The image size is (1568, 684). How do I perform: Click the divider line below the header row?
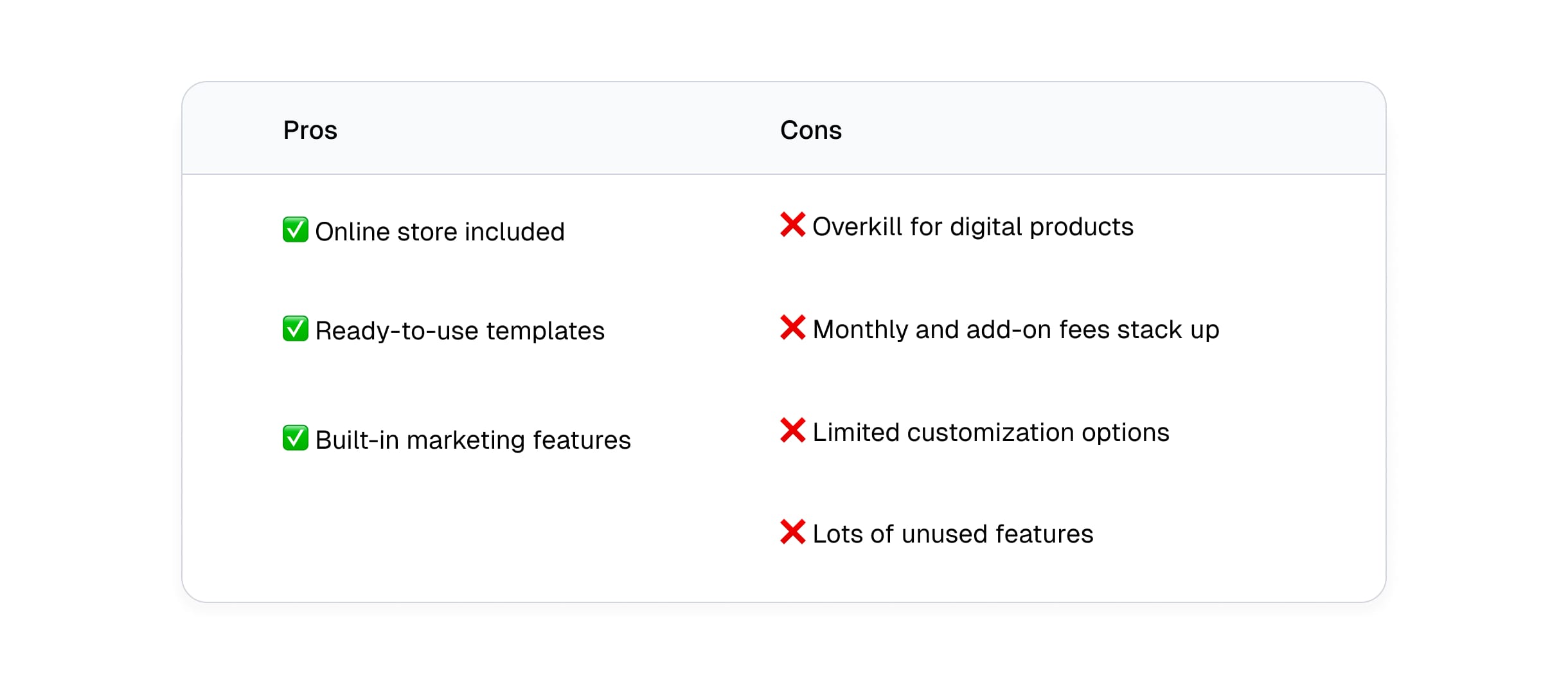click(784, 174)
